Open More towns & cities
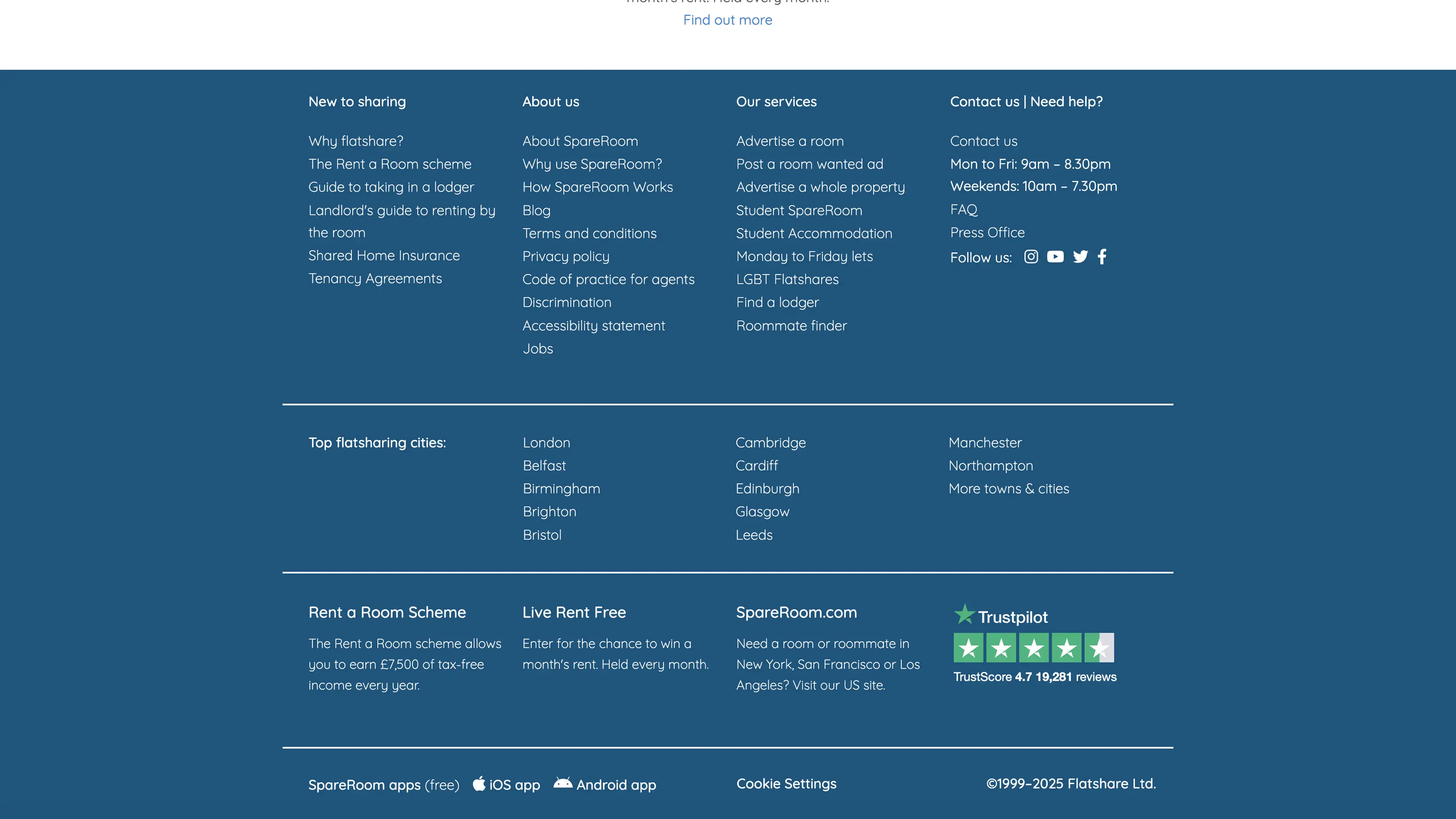 (1008, 488)
